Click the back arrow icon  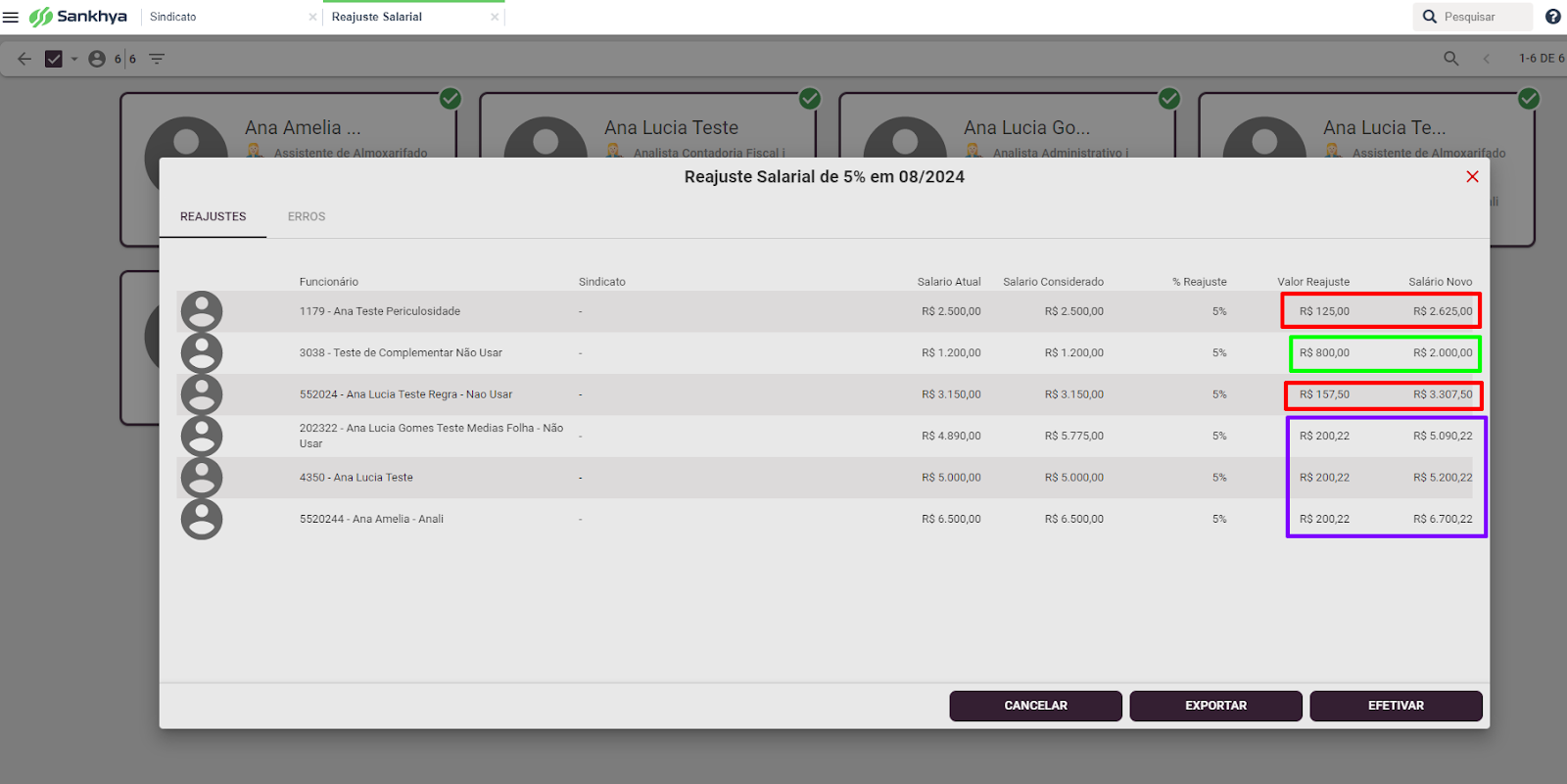[24, 59]
